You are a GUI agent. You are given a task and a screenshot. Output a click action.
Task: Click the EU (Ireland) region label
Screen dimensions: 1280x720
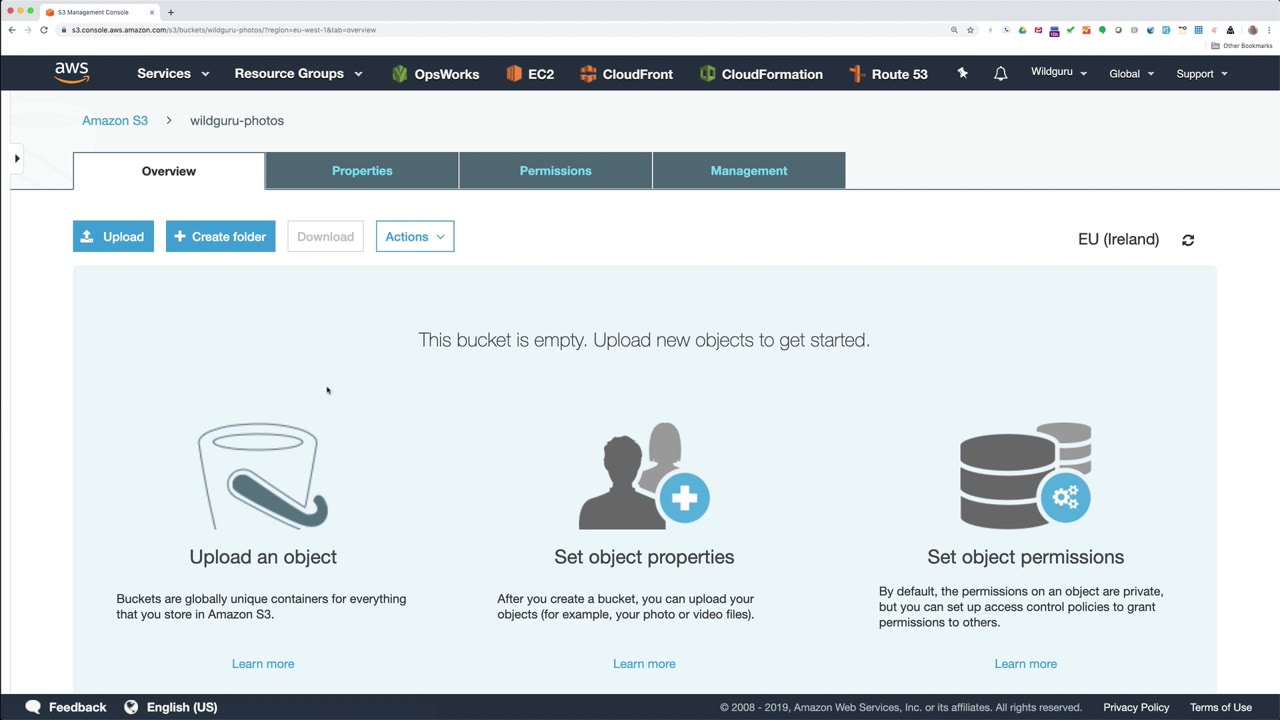coord(1118,240)
